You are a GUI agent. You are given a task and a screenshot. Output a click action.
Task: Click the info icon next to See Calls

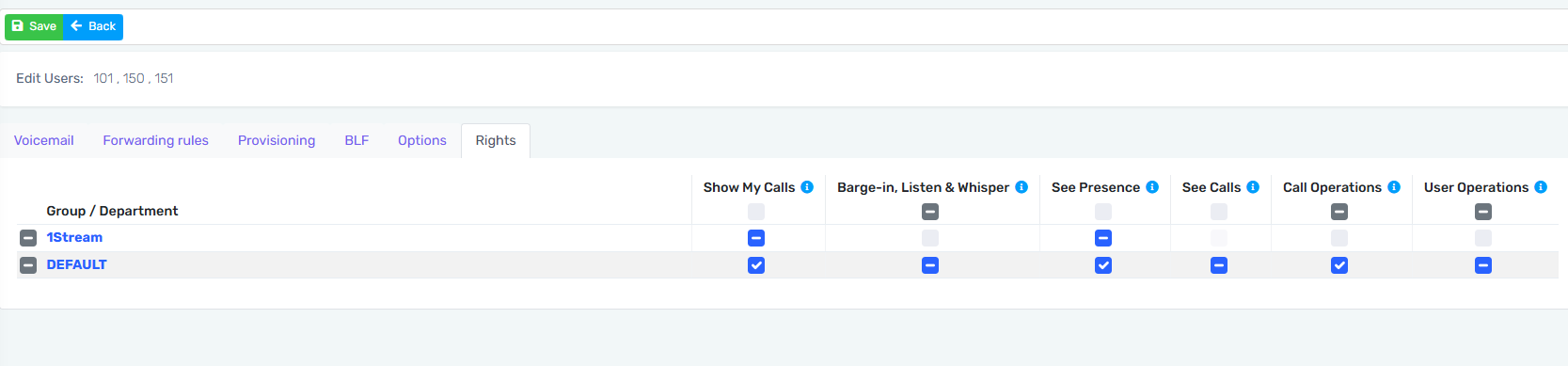(1253, 187)
